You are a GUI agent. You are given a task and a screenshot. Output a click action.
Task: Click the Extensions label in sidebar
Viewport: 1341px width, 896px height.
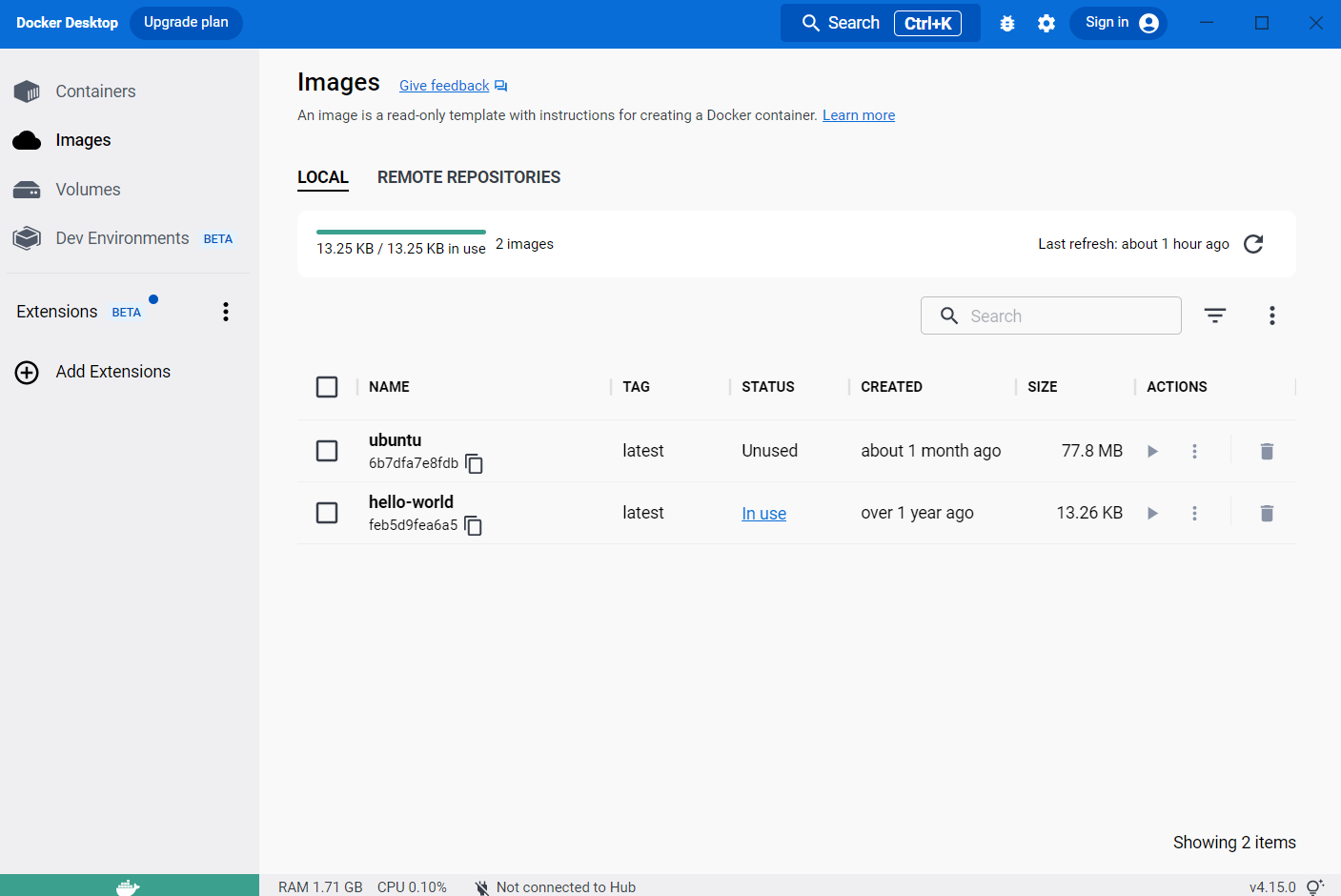click(56, 312)
